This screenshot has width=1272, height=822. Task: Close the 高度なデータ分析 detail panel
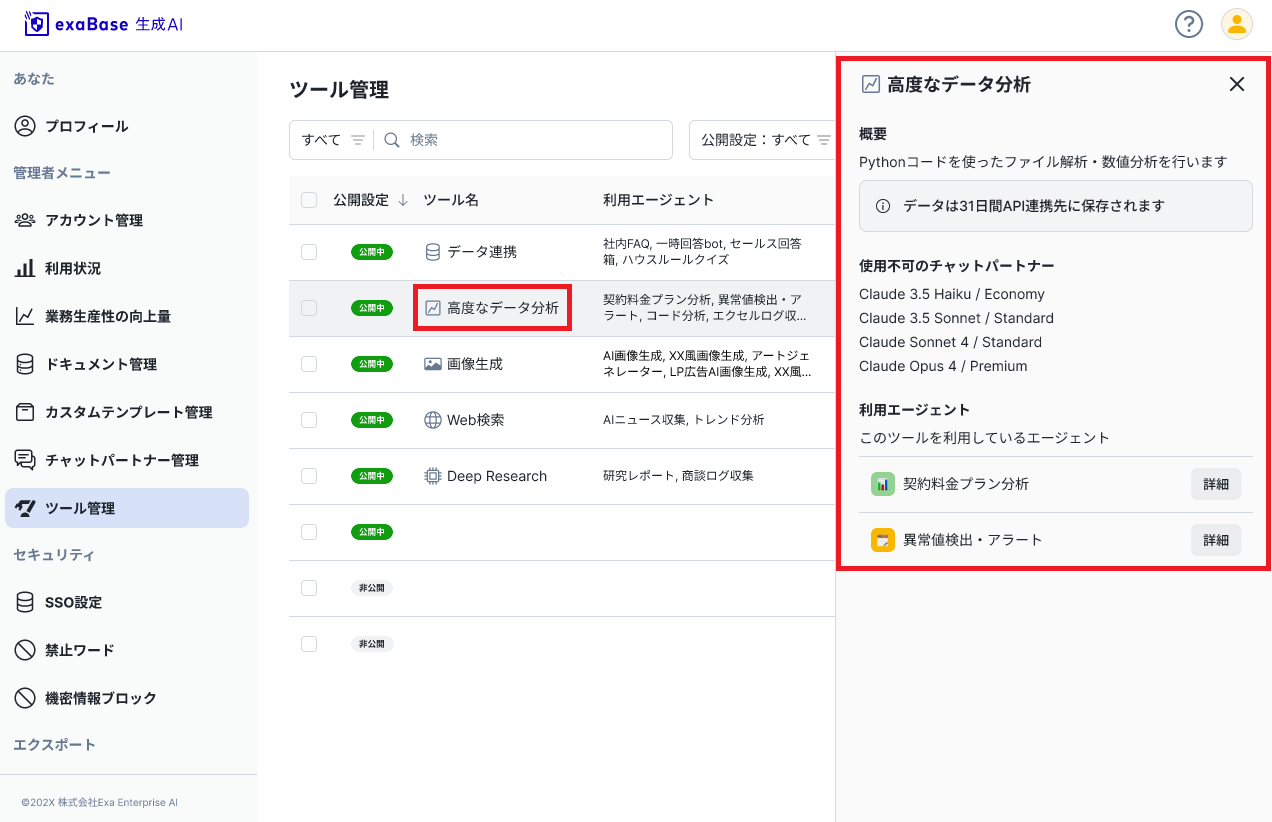pyautogui.click(x=1237, y=84)
